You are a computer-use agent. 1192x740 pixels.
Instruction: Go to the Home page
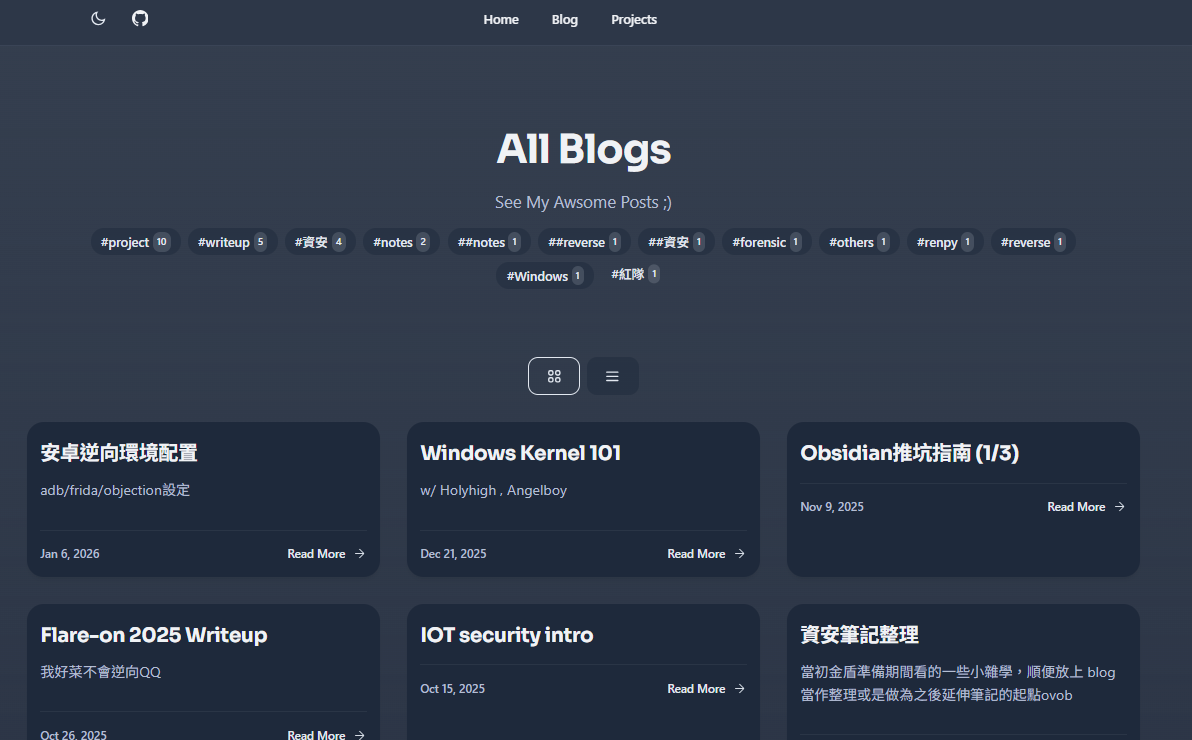click(501, 20)
